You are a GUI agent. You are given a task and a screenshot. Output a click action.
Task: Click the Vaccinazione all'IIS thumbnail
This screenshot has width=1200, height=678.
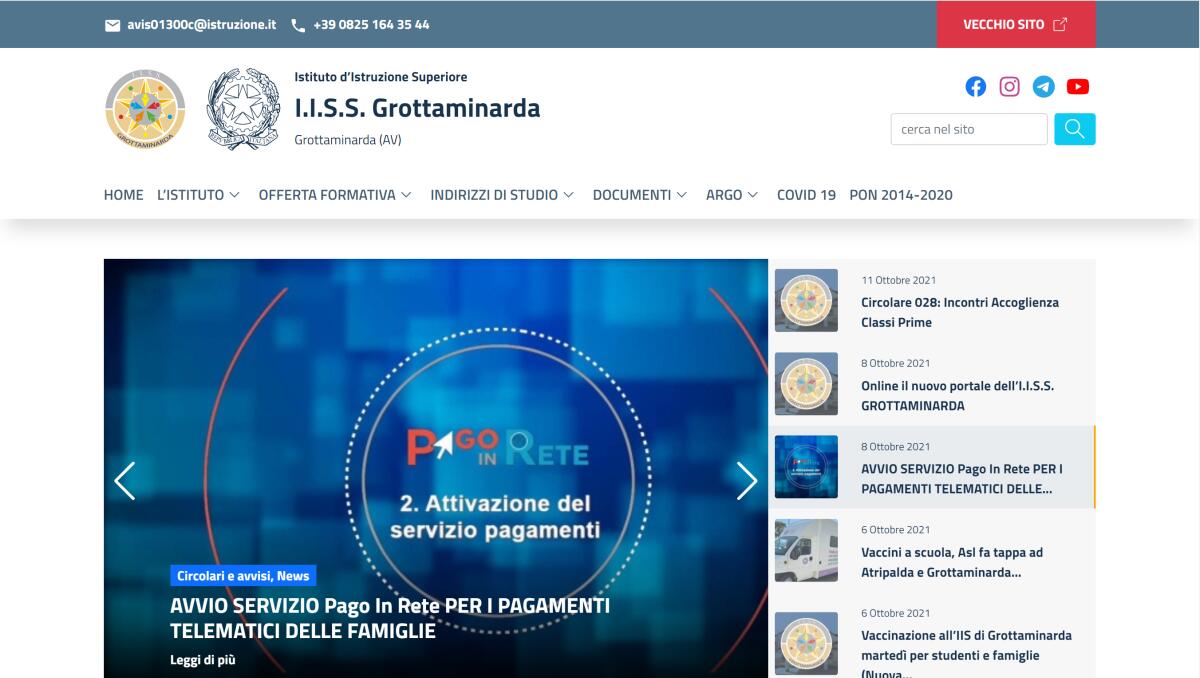pos(806,643)
